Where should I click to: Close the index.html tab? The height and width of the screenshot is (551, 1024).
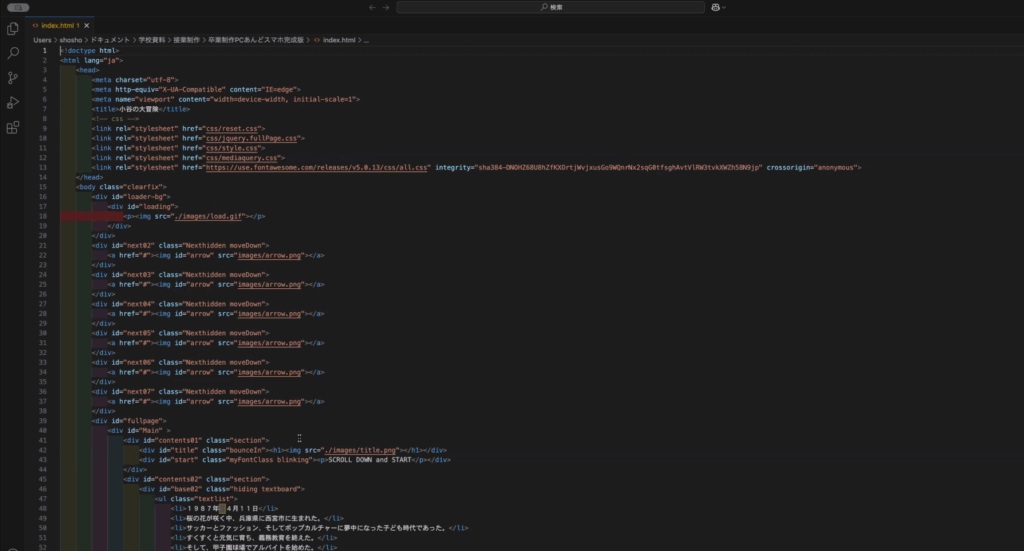87,24
